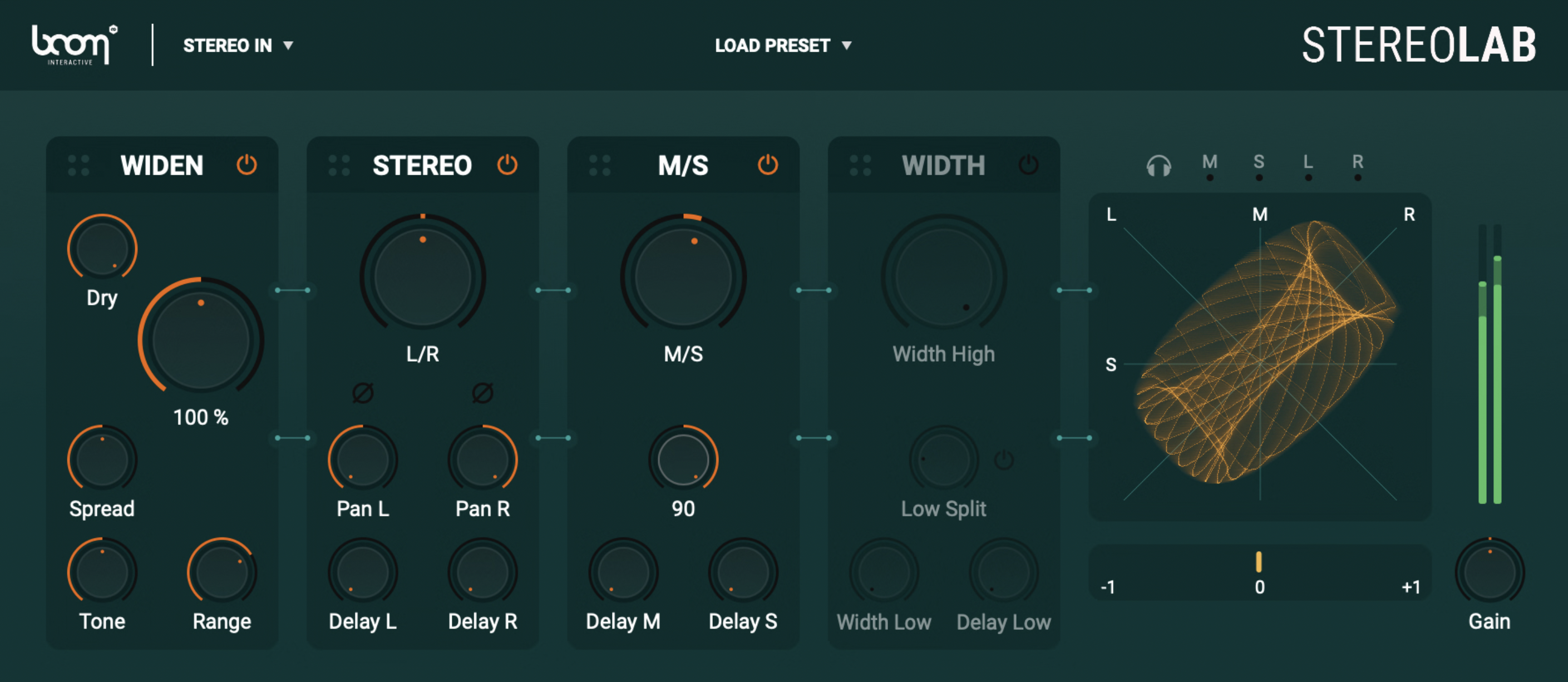
Task: Click the BOOM Interactive logo
Action: click(x=70, y=45)
